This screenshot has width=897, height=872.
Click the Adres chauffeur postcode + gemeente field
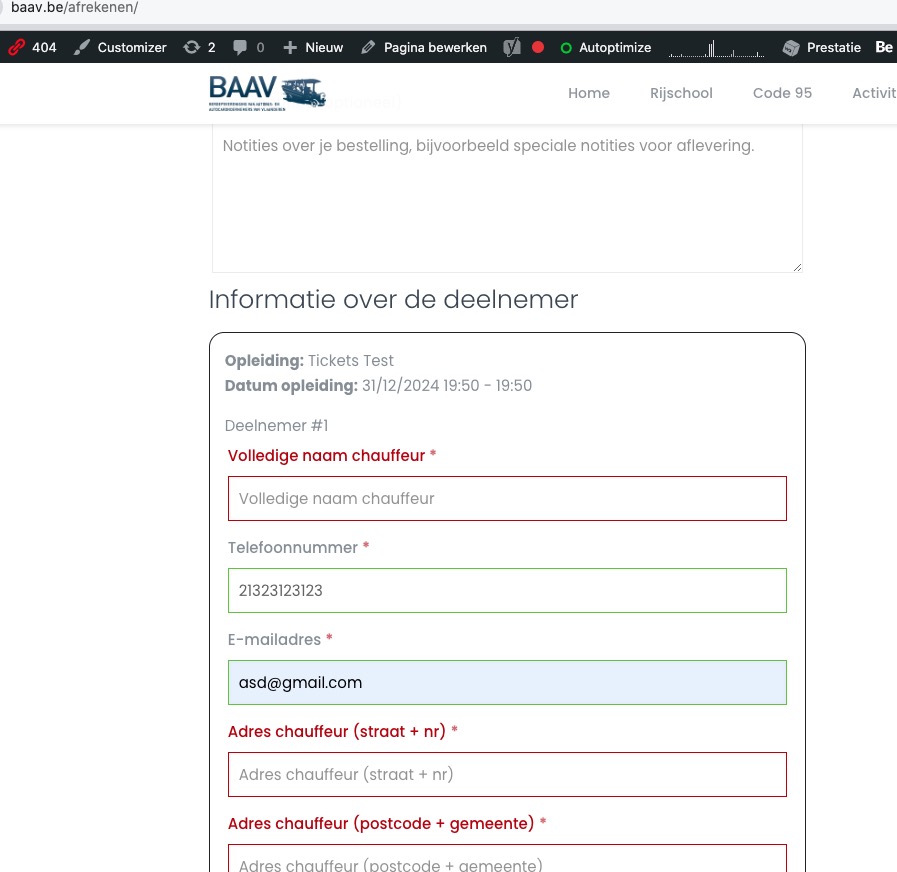coord(507,858)
